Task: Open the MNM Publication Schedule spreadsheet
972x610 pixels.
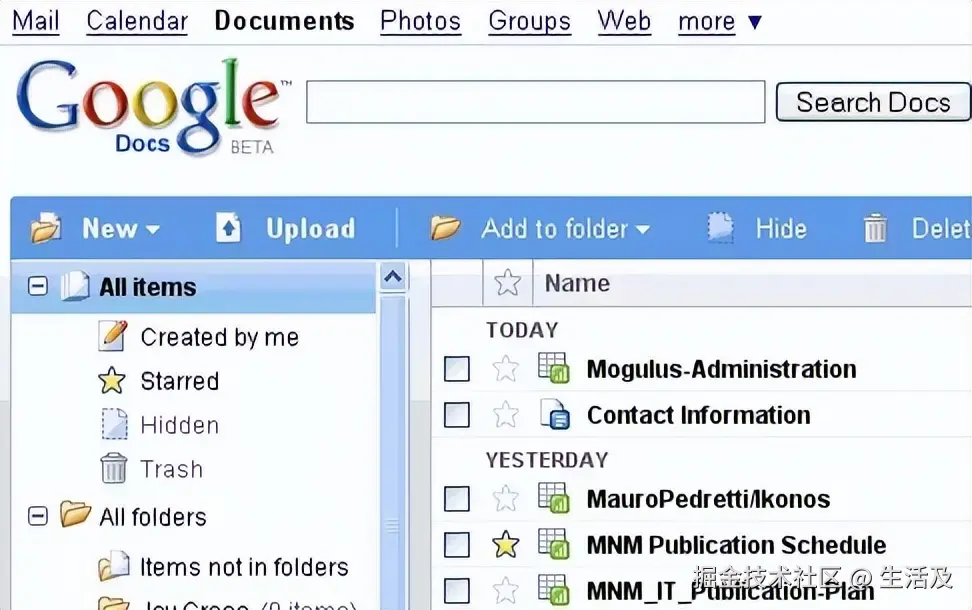Action: (736, 546)
